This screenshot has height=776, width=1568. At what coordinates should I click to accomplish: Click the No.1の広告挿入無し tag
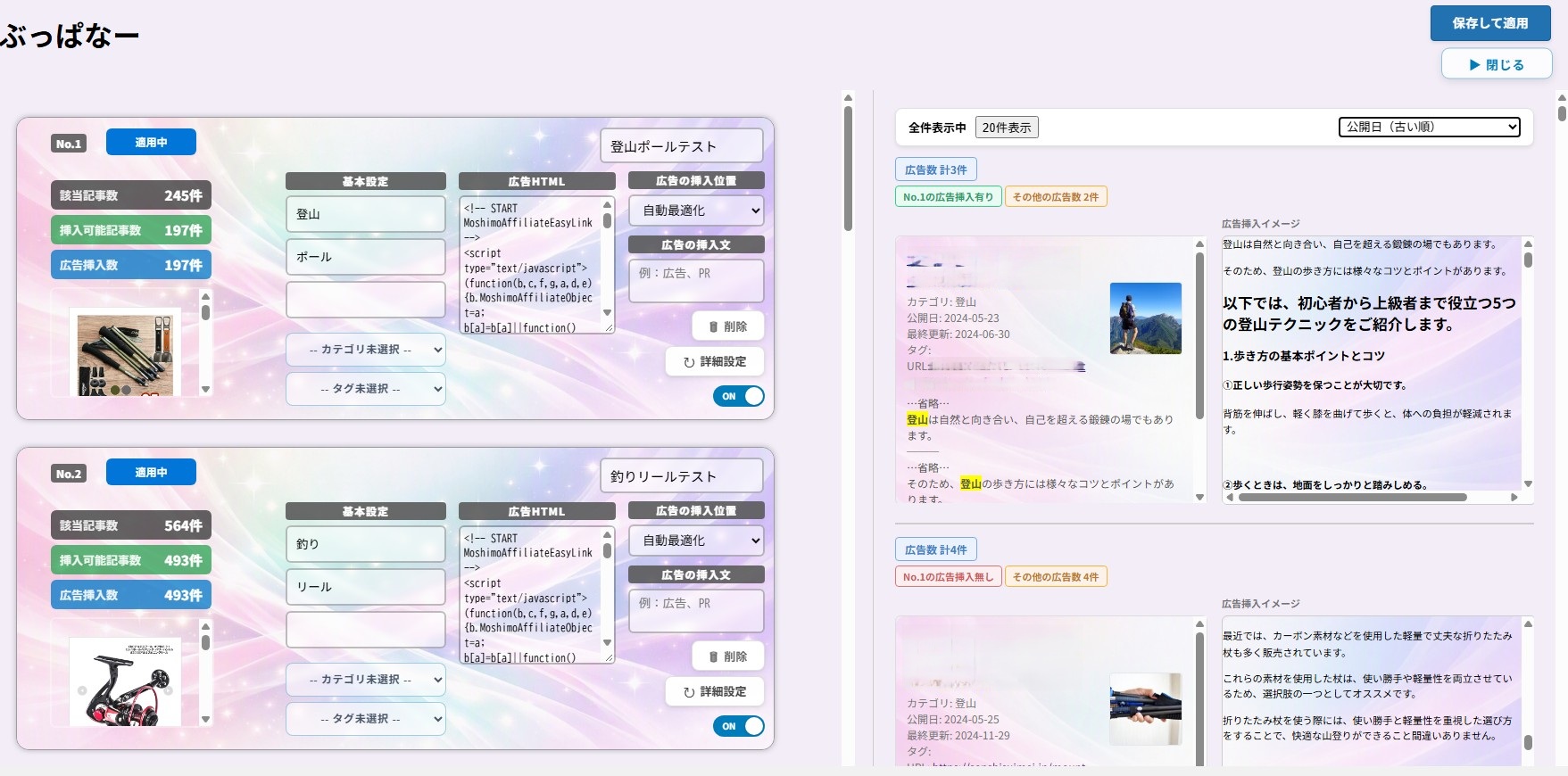(x=948, y=577)
